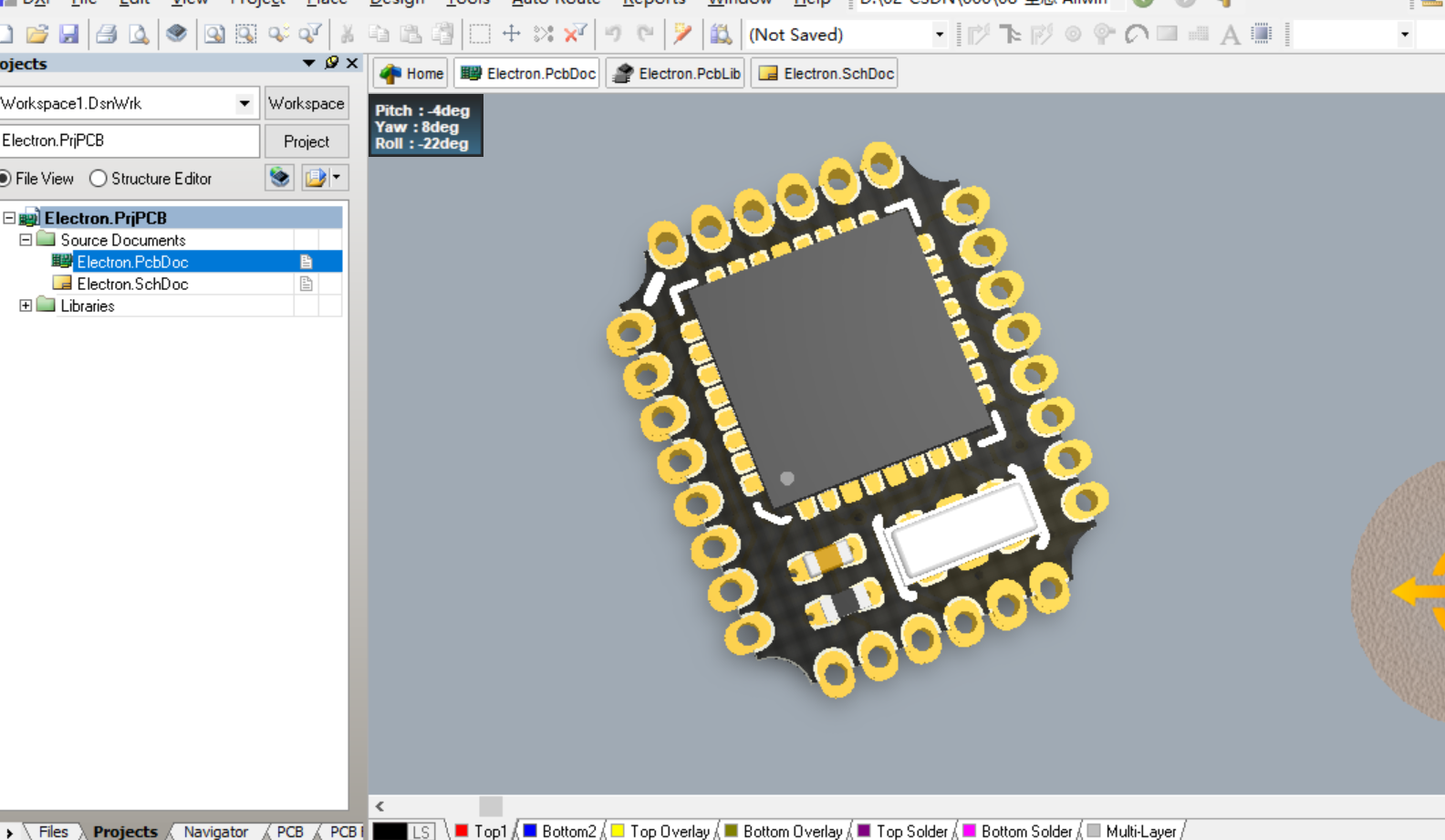Paste from clipboard
The height and width of the screenshot is (840, 1445).
(411, 35)
